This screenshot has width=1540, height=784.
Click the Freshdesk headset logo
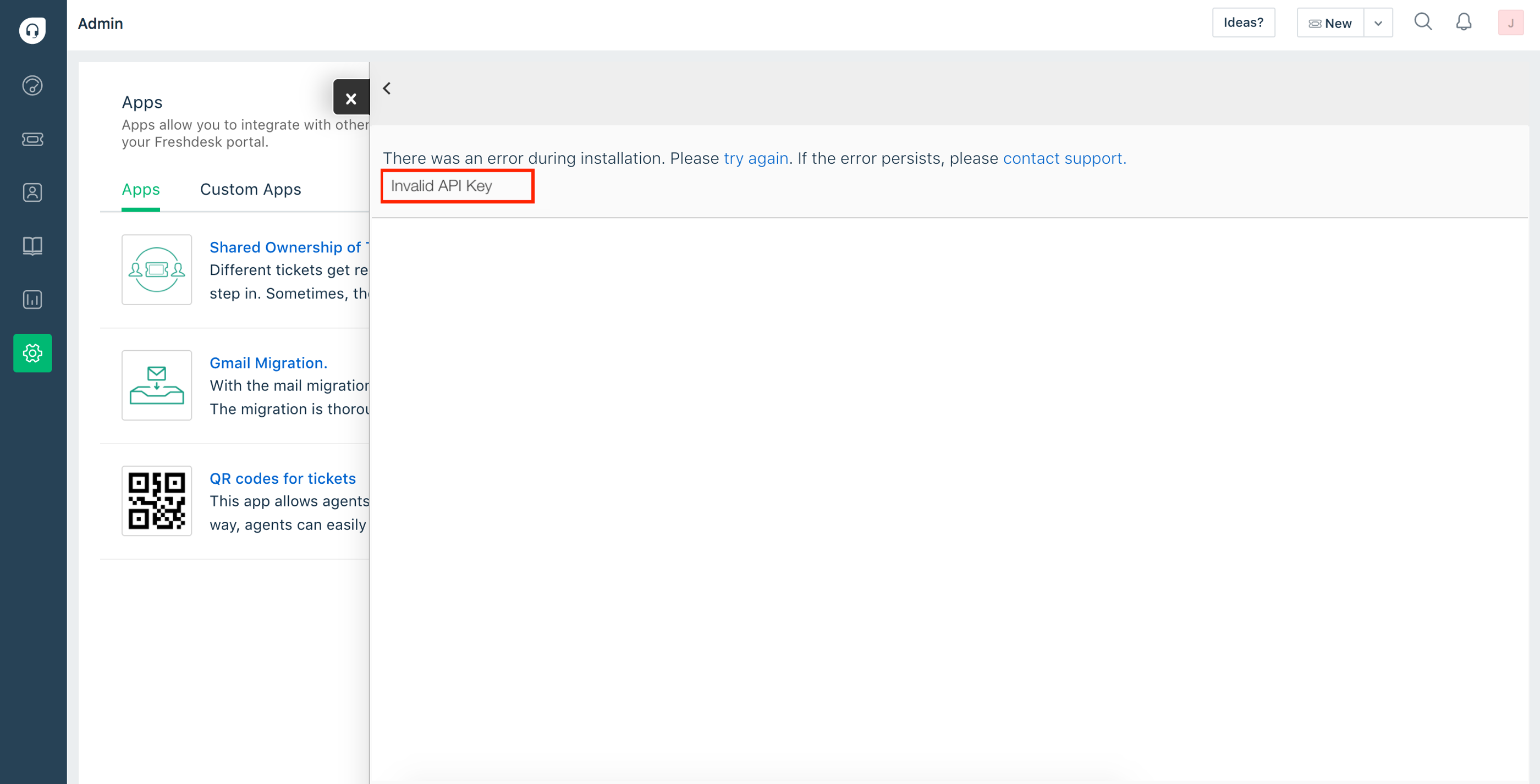coord(32,30)
